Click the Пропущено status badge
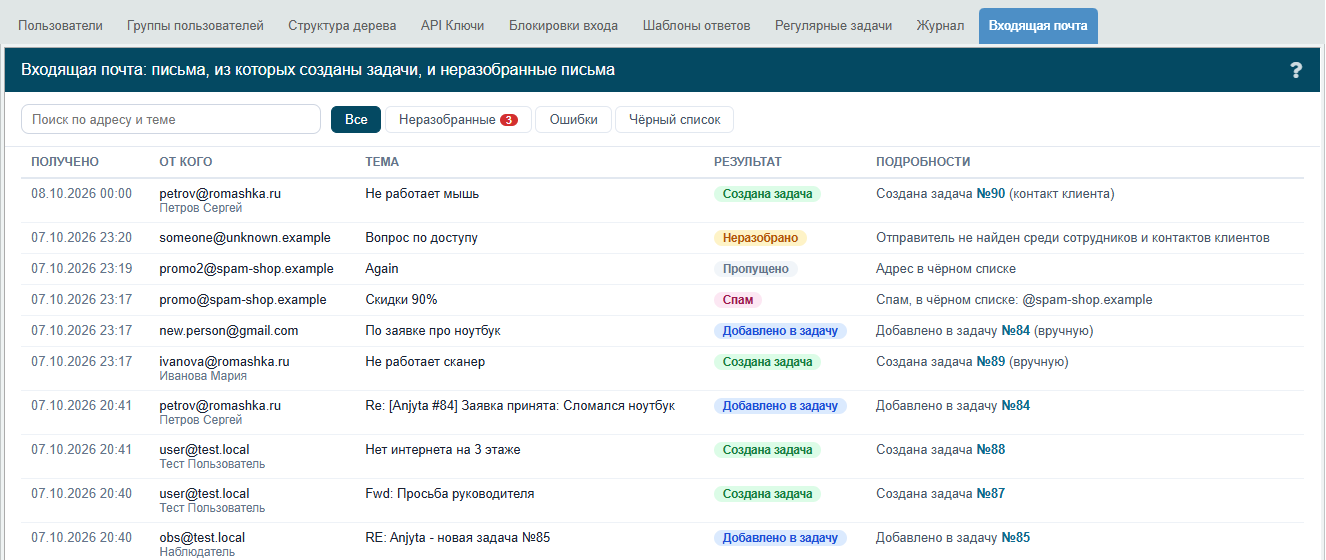This screenshot has width=1326, height=560. coord(755,268)
